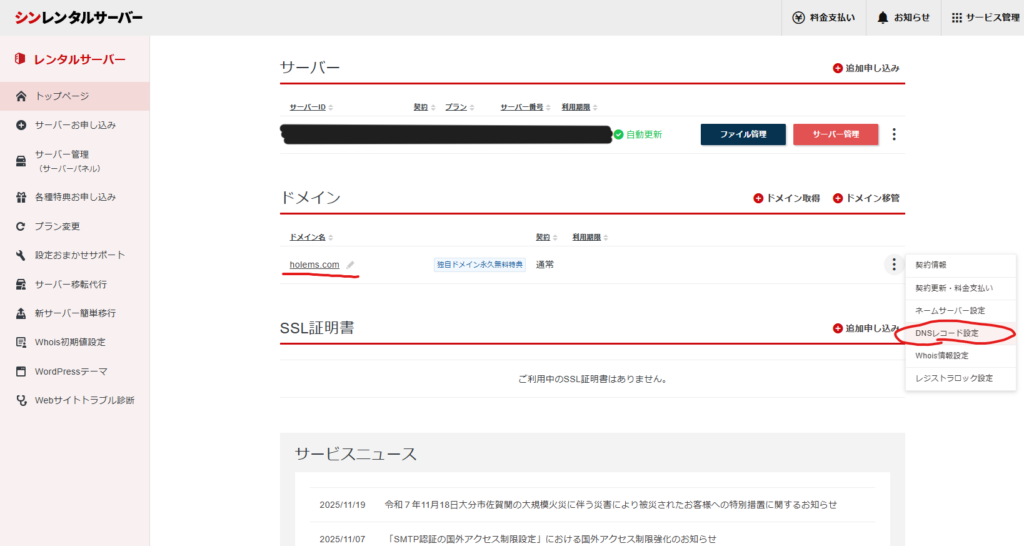Click the pencil edit icon beside holems.com
1024x546 pixels.
point(350,265)
